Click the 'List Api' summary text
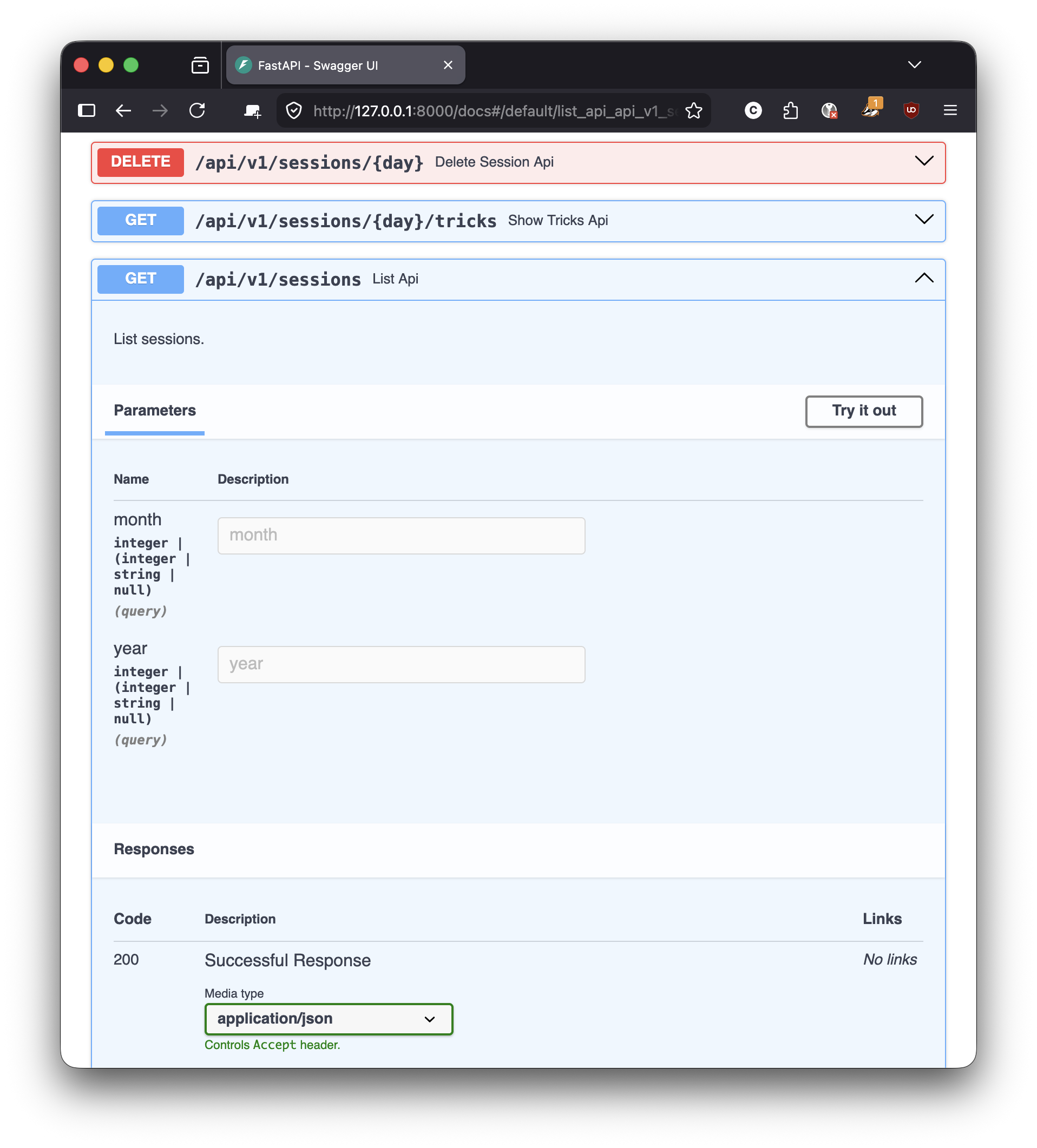Viewport: 1037px width, 1148px height. tap(396, 279)
